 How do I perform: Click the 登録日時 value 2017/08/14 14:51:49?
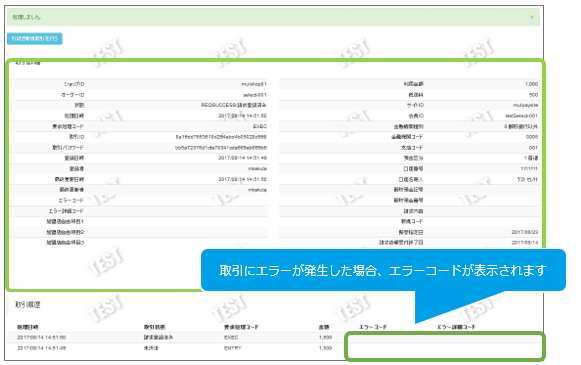pyautogui.click(x=242, y=158)
